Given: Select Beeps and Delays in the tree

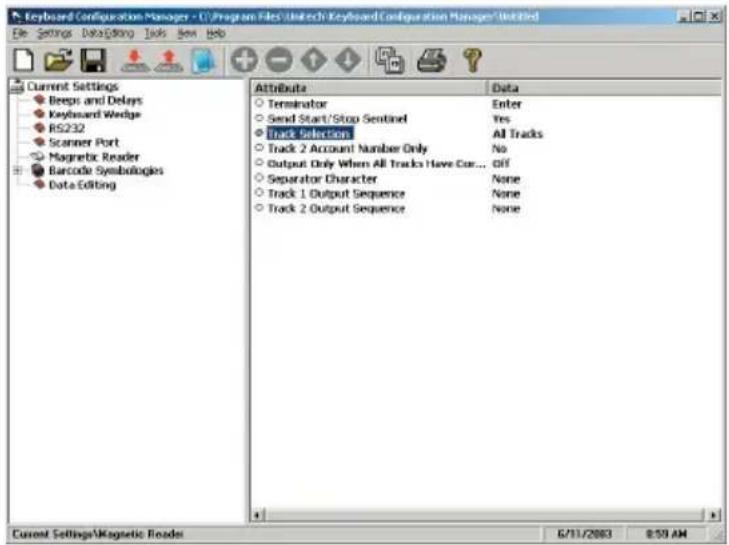Looking at the screenshot, I should tap(95, 100).
